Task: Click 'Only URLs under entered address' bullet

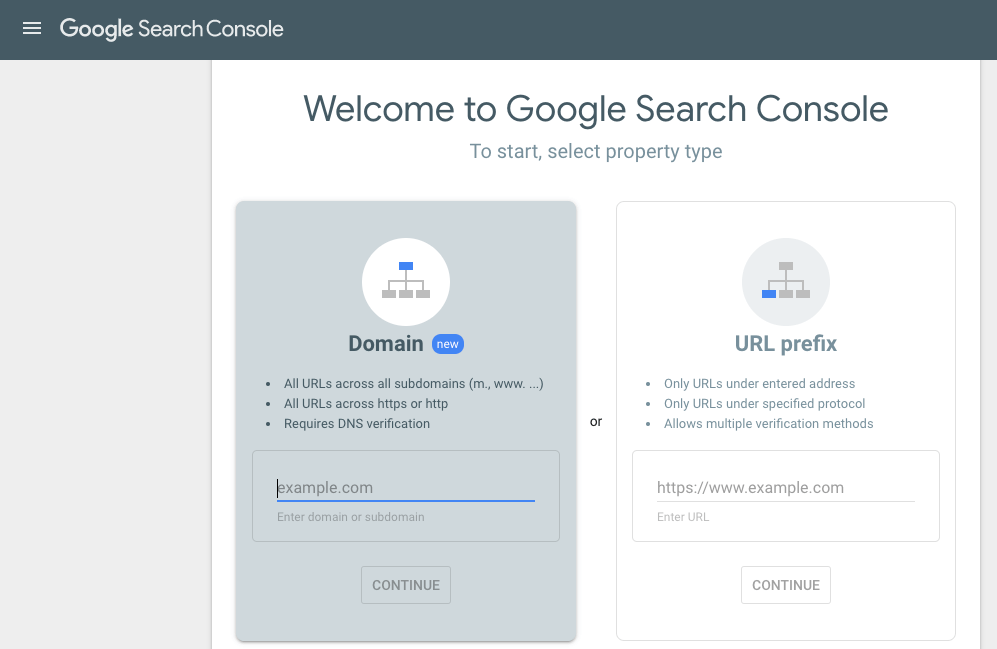Action: coord(759,384)
